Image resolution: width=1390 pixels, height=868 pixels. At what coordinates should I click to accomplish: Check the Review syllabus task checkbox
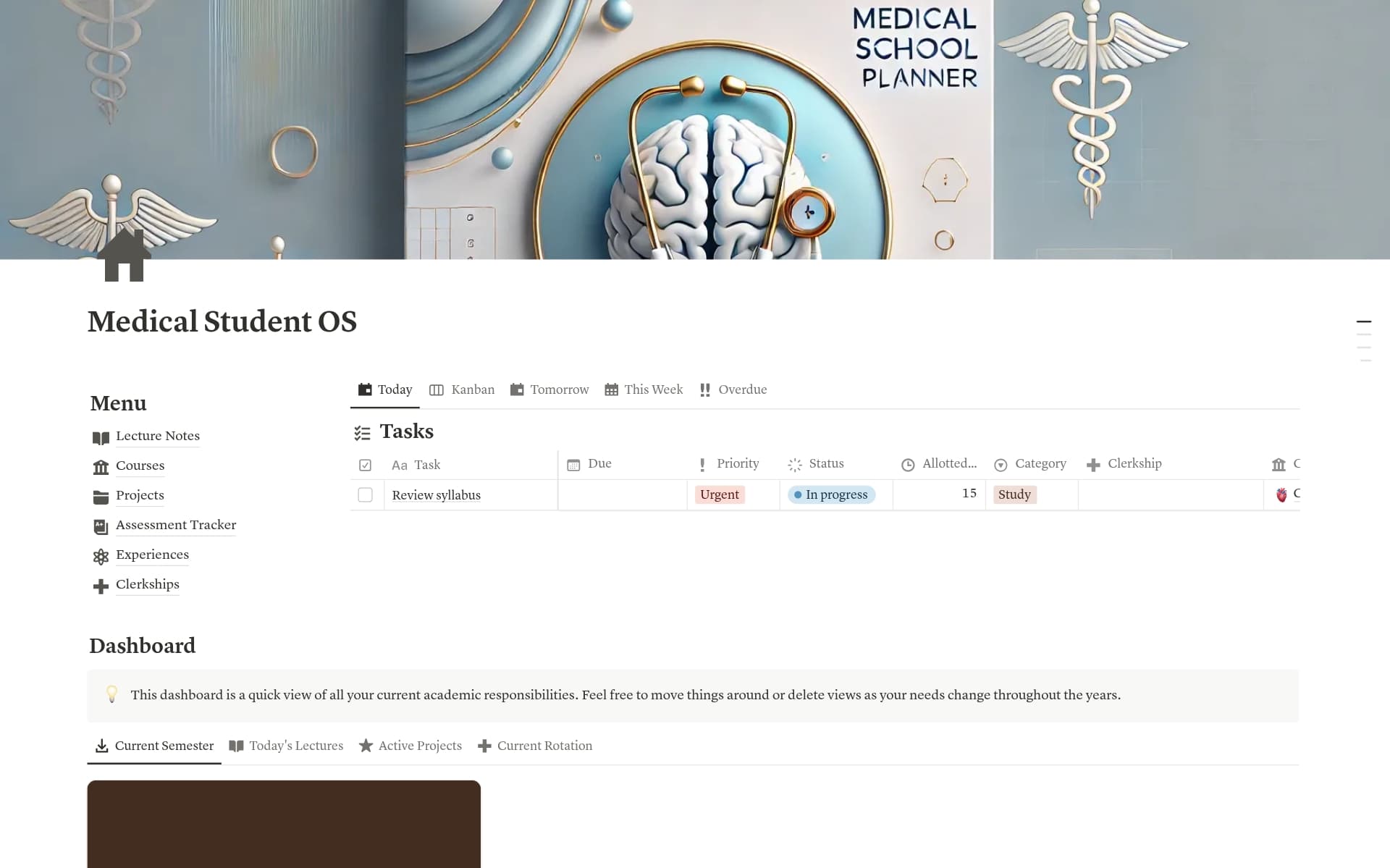coord(365,495)
